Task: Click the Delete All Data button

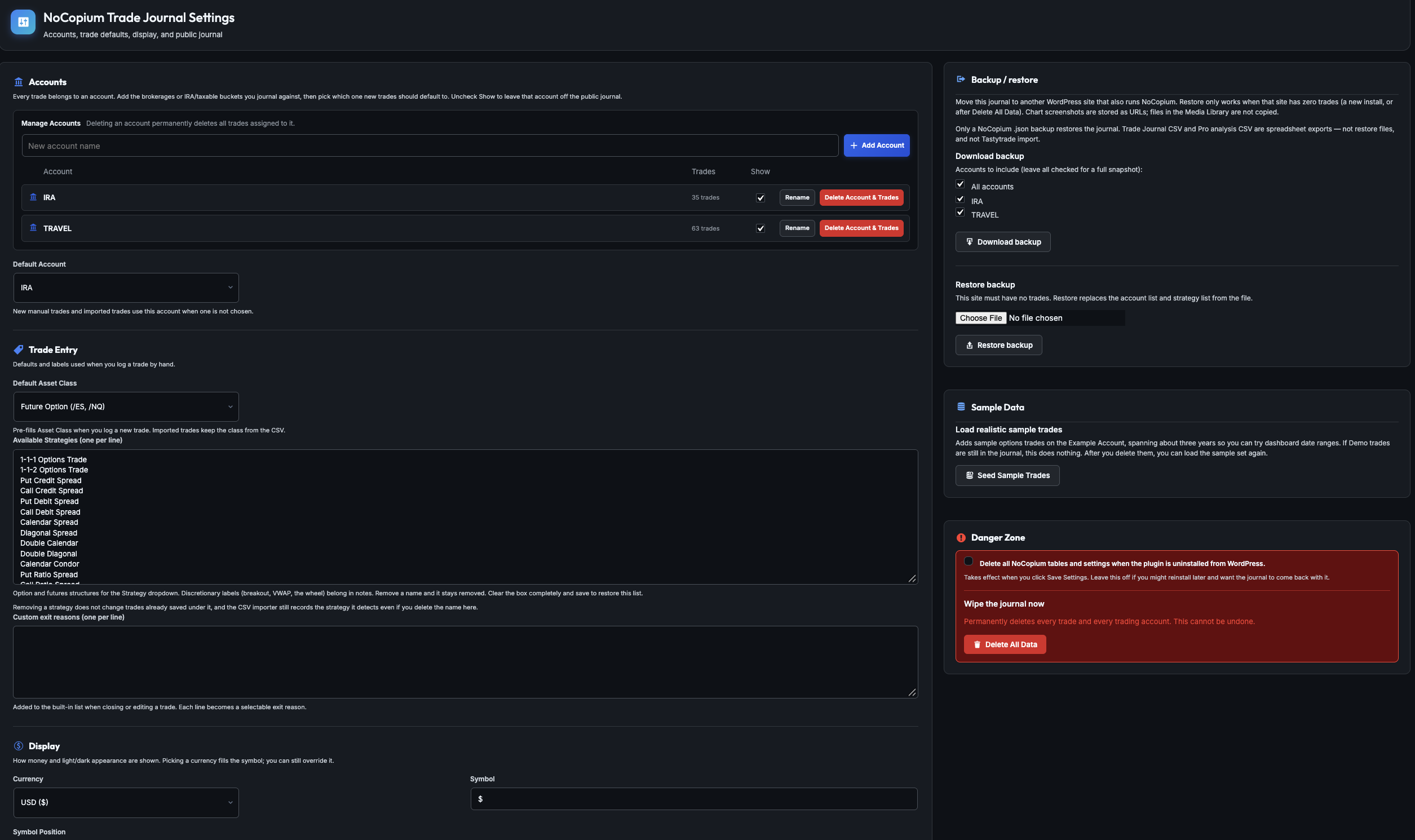Action: coord(1005,644)
